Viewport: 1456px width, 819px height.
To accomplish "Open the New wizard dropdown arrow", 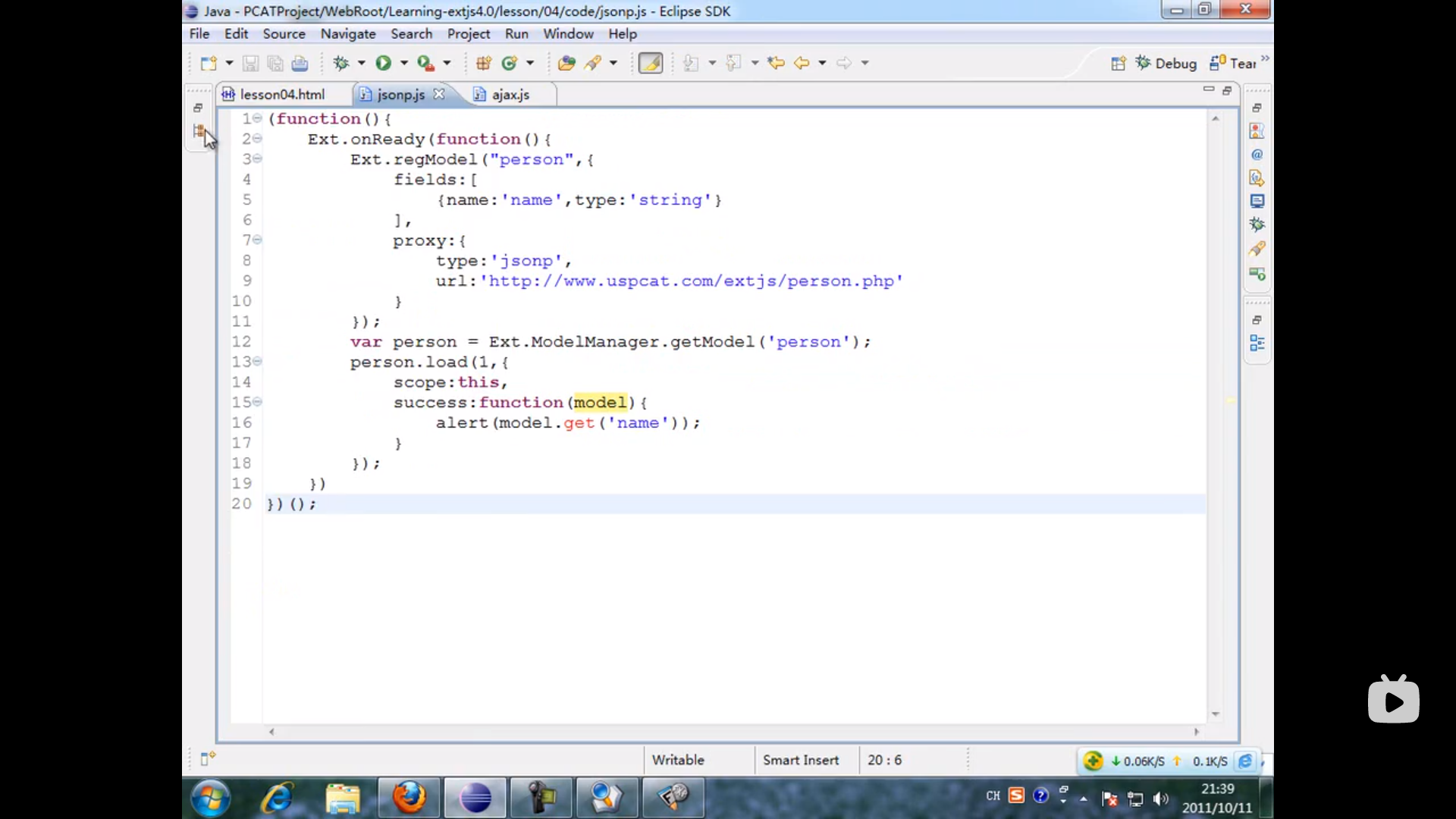I will [x=229, y=63].
